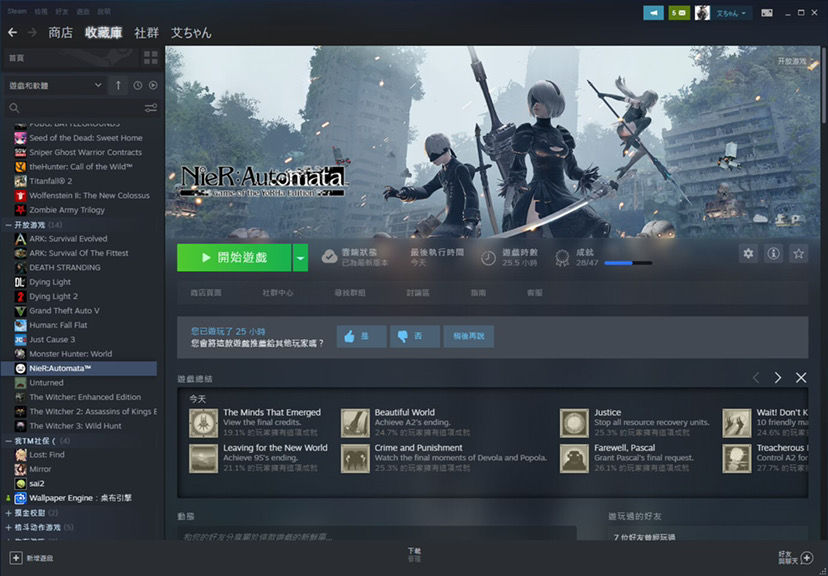Click the Dying Light 2 icon
The width and height of the screenshot is (828, 576).
tap(20, 296)
